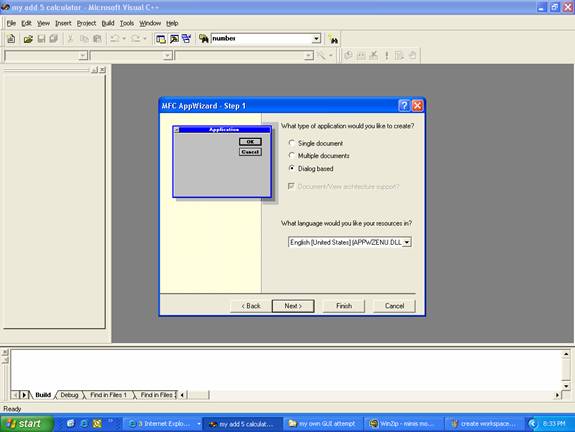Open the Undo history dropdown arrow
Screen dimensions: 575x432
coord(124,39)
